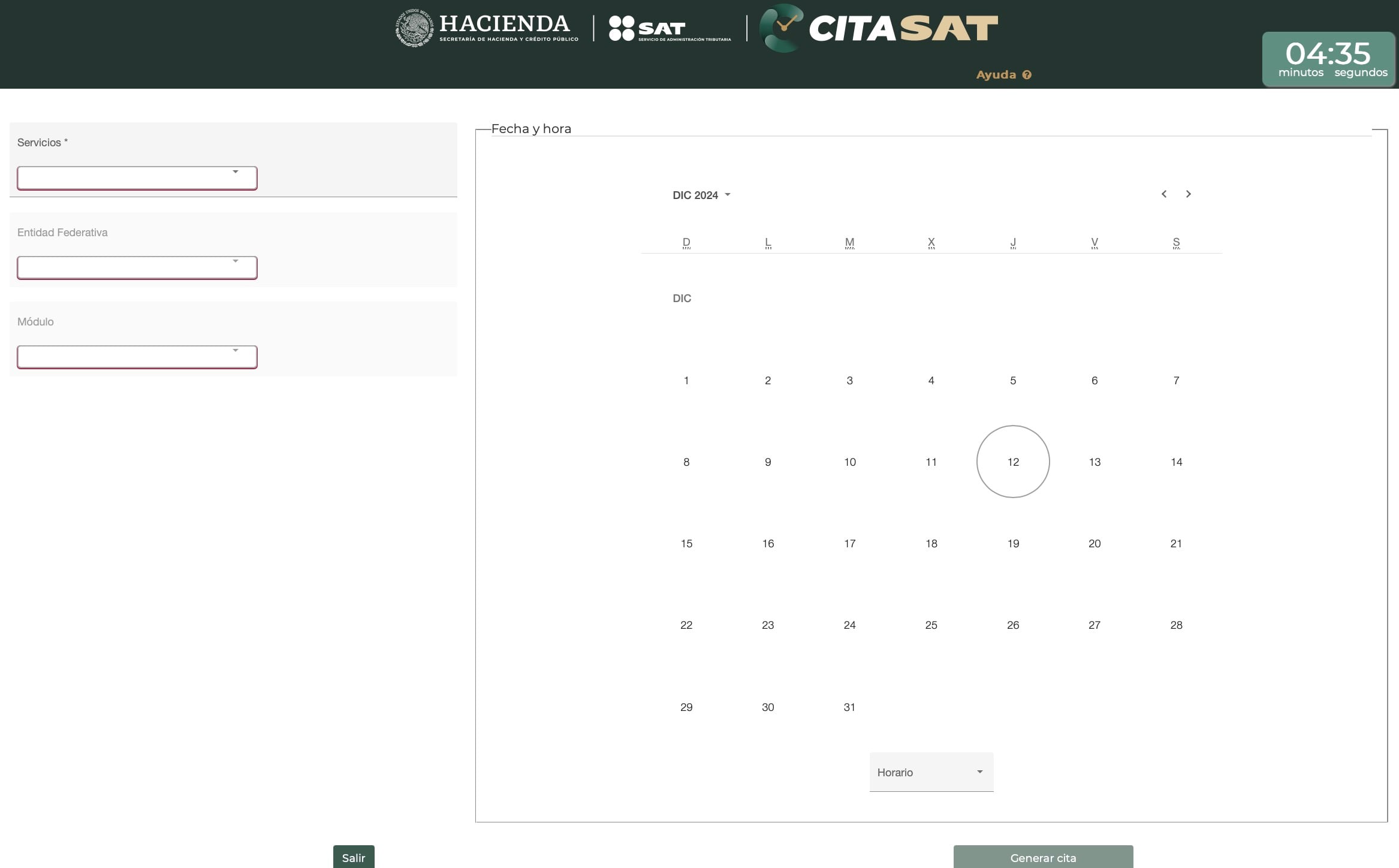The height and width of the screenshot is (868, 1399).
Task: Click the countdown timer display
Action: (x=1329, y=59)
